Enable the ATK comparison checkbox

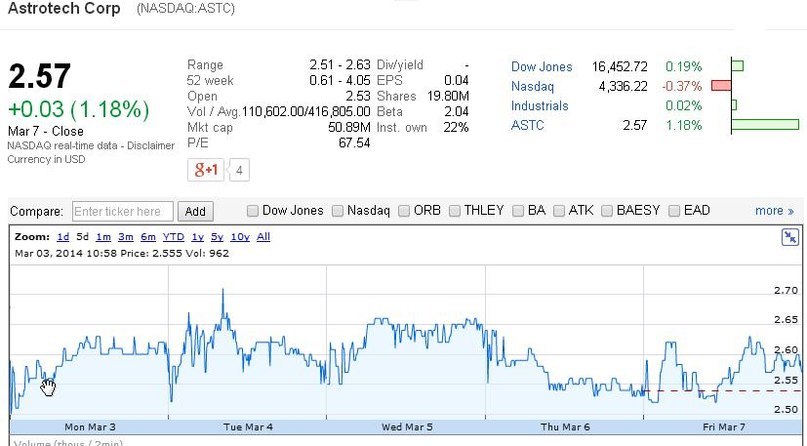click(559, 211)
